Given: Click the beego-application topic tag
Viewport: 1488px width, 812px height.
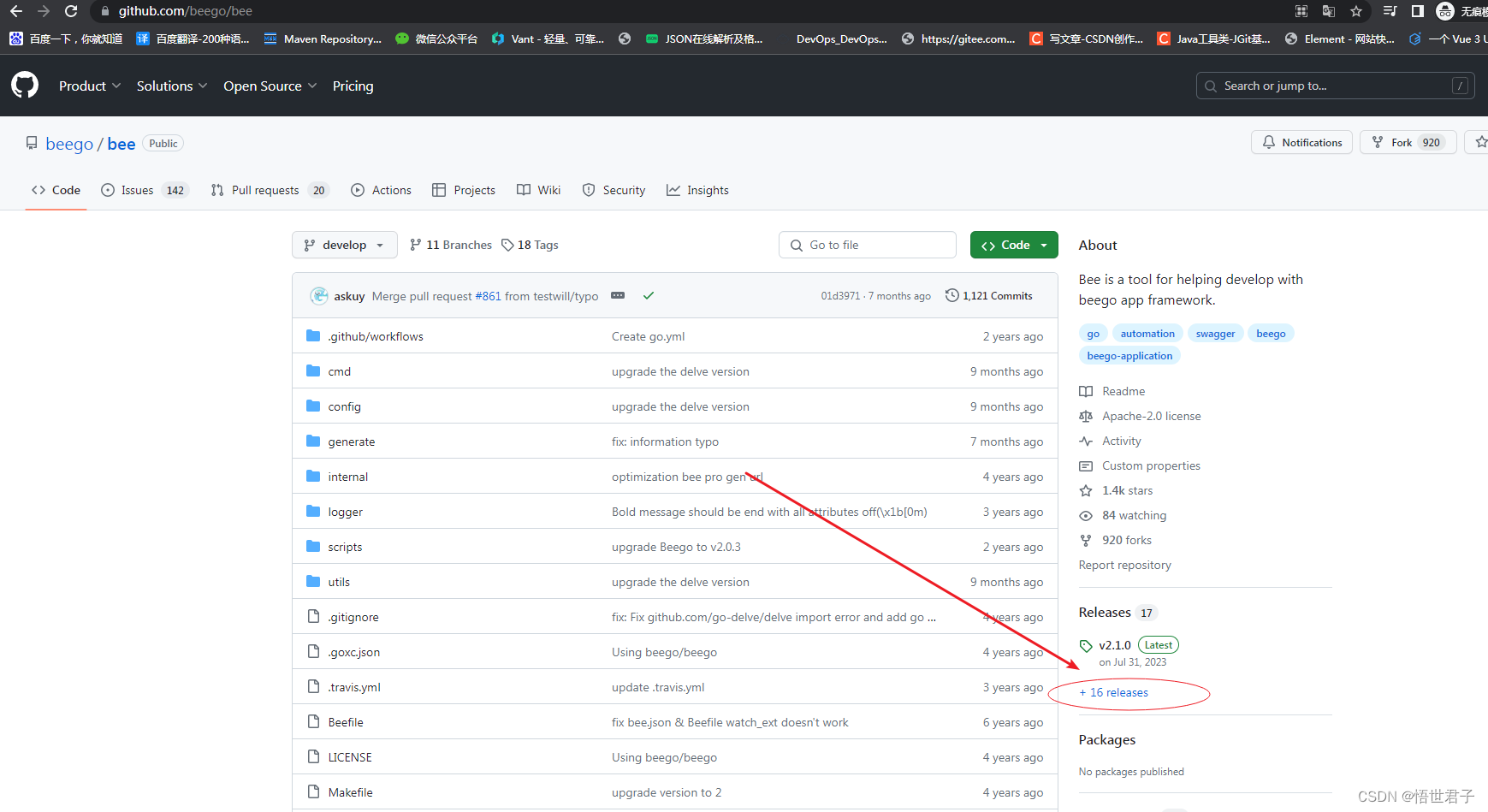Looking at the screenshot, I should [x=1129, y=356].
